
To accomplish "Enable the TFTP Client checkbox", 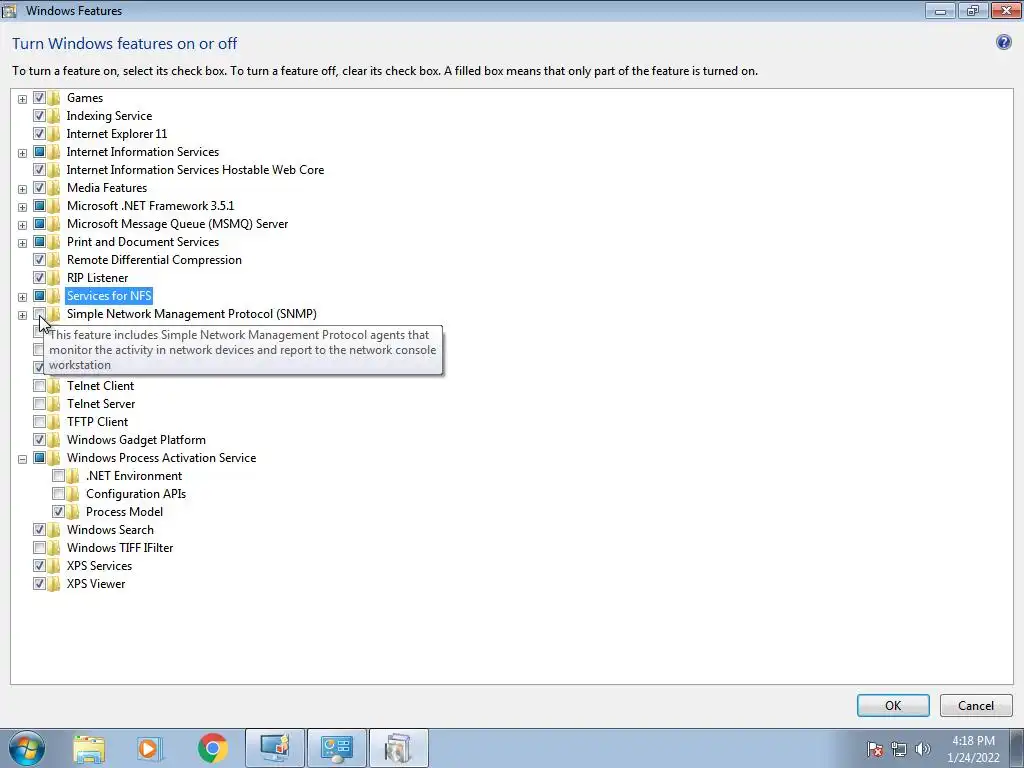I will [39, 422].
